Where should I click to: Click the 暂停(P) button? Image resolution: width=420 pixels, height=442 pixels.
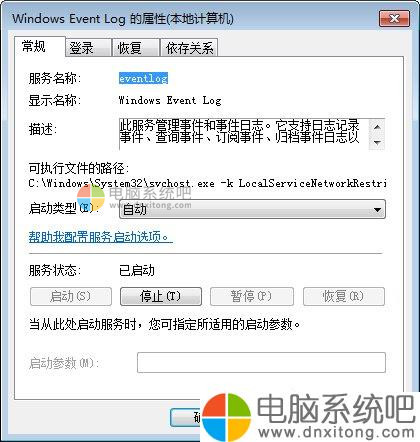click(x=252, y=296)
